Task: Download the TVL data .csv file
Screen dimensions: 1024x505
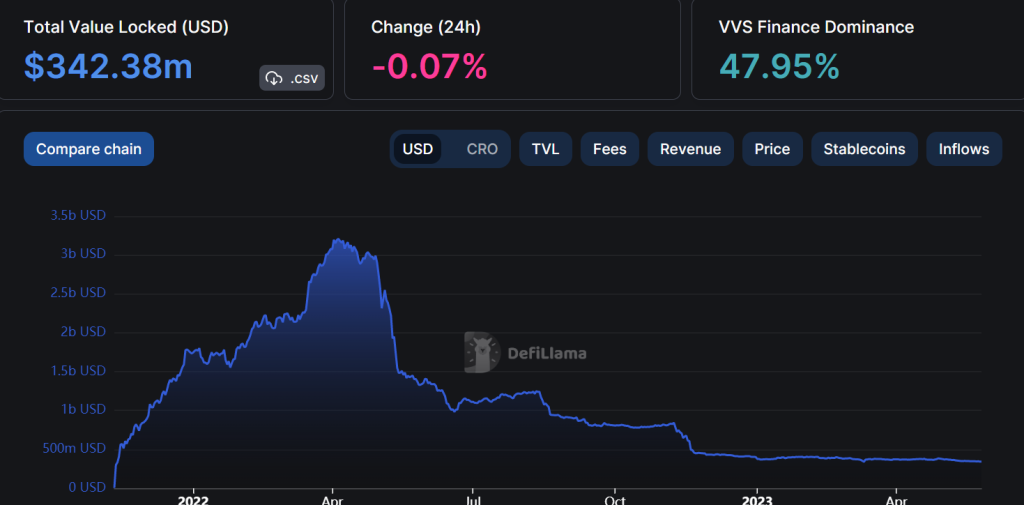Action: pos(292,78)
